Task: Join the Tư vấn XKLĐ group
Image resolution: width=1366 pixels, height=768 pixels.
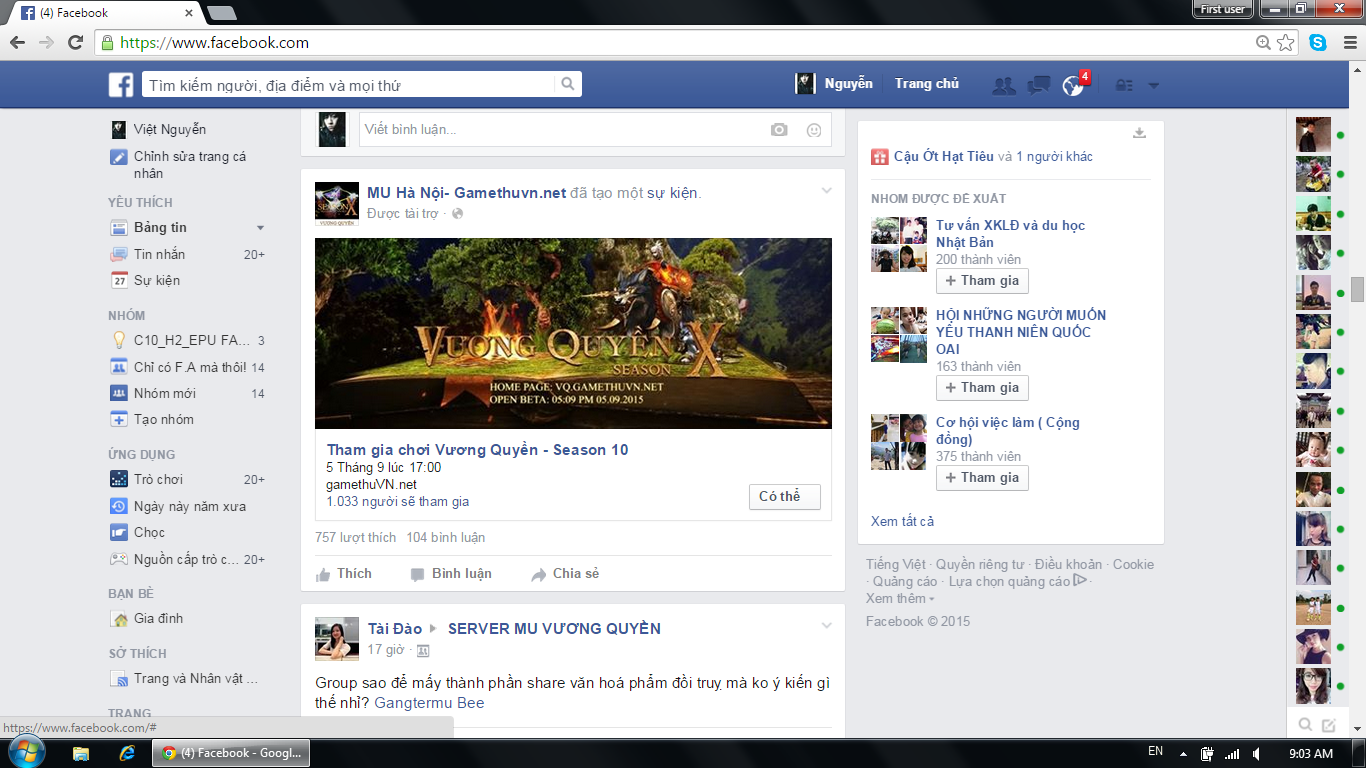Action: (x=982, y=281)
